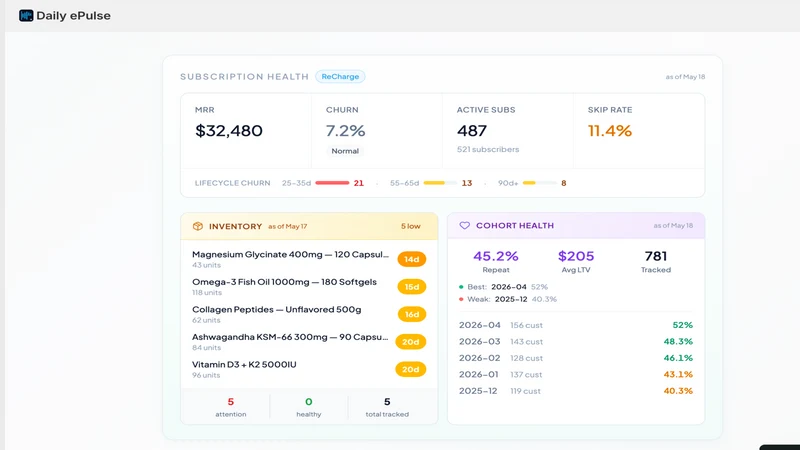The width and height of the screenshot is (800, 450).
Task: Click the 14d badge for Magnesium Glycinate
Action: (412, 259)
